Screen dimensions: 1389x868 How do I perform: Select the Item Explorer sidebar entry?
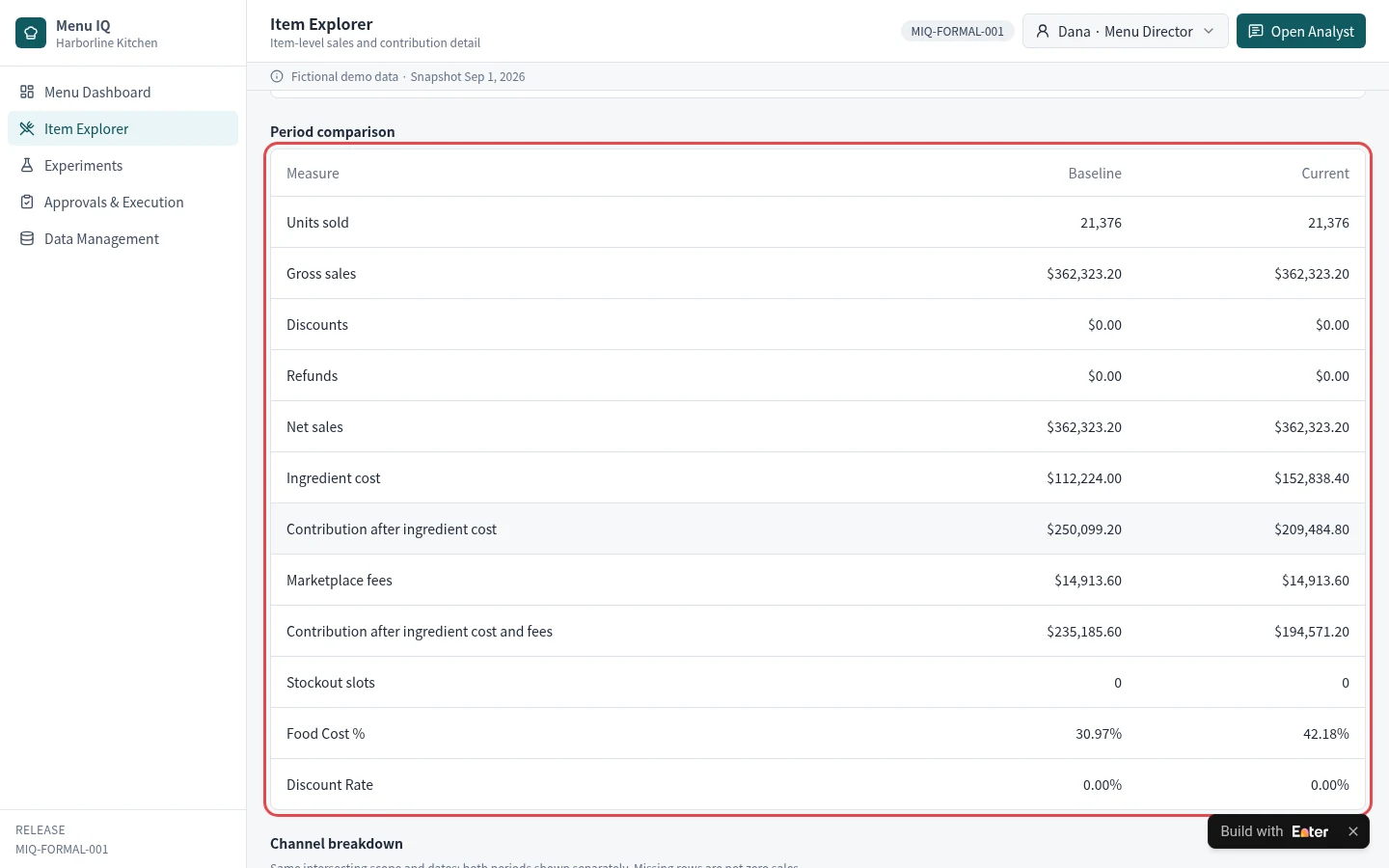pos(123,129)
